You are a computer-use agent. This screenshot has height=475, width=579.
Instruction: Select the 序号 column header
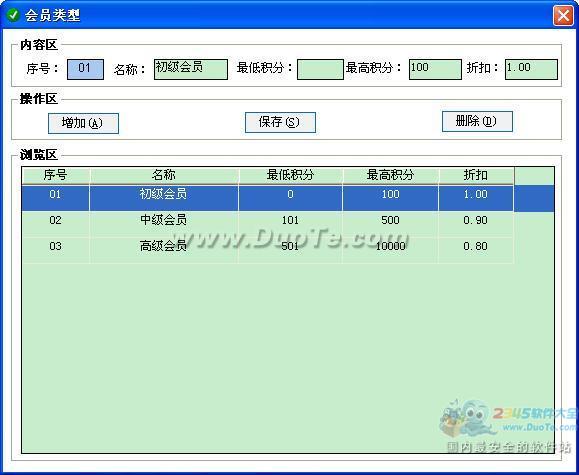(x=56, y=175)
